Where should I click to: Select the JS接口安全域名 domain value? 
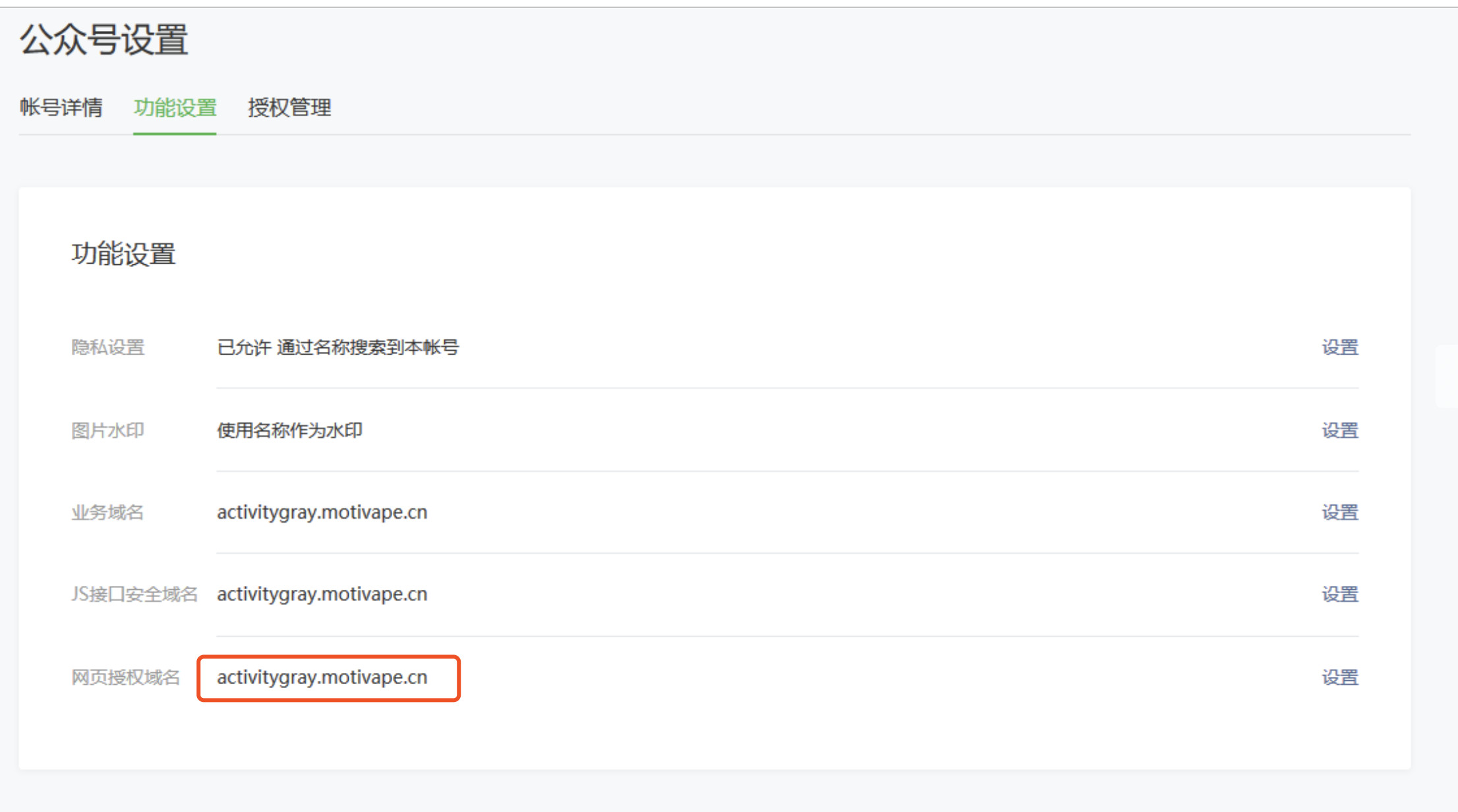click(x=322, y=594)
